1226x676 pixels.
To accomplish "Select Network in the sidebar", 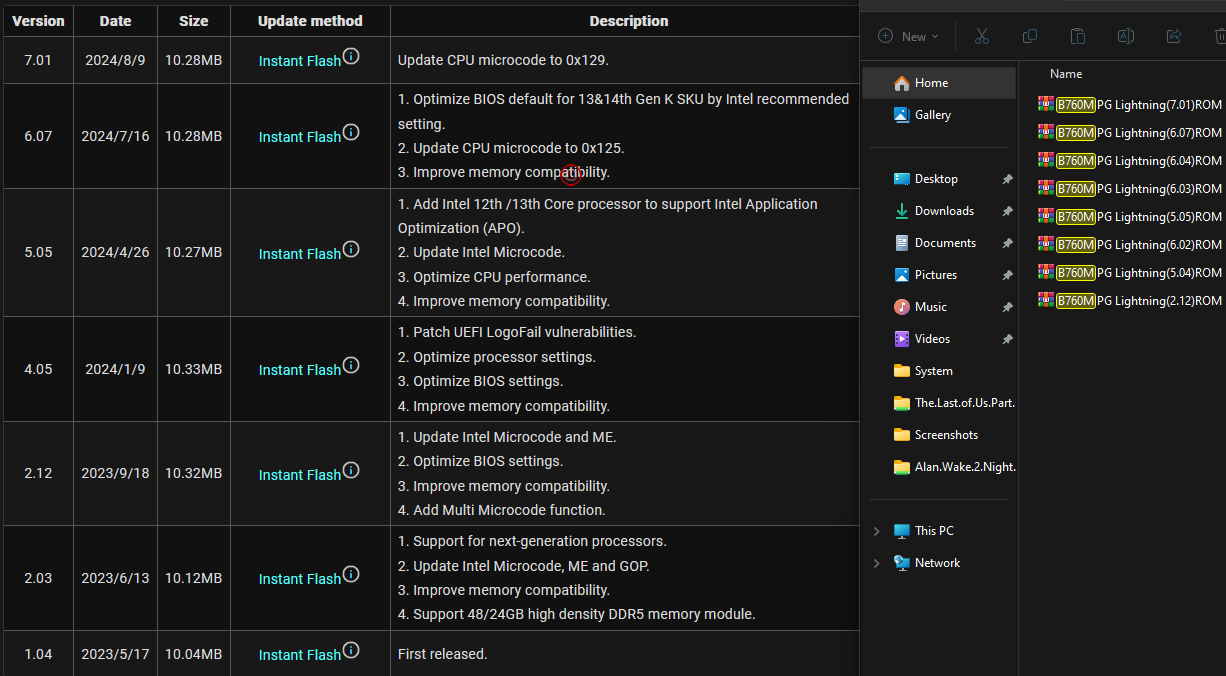I will point(937,563).
